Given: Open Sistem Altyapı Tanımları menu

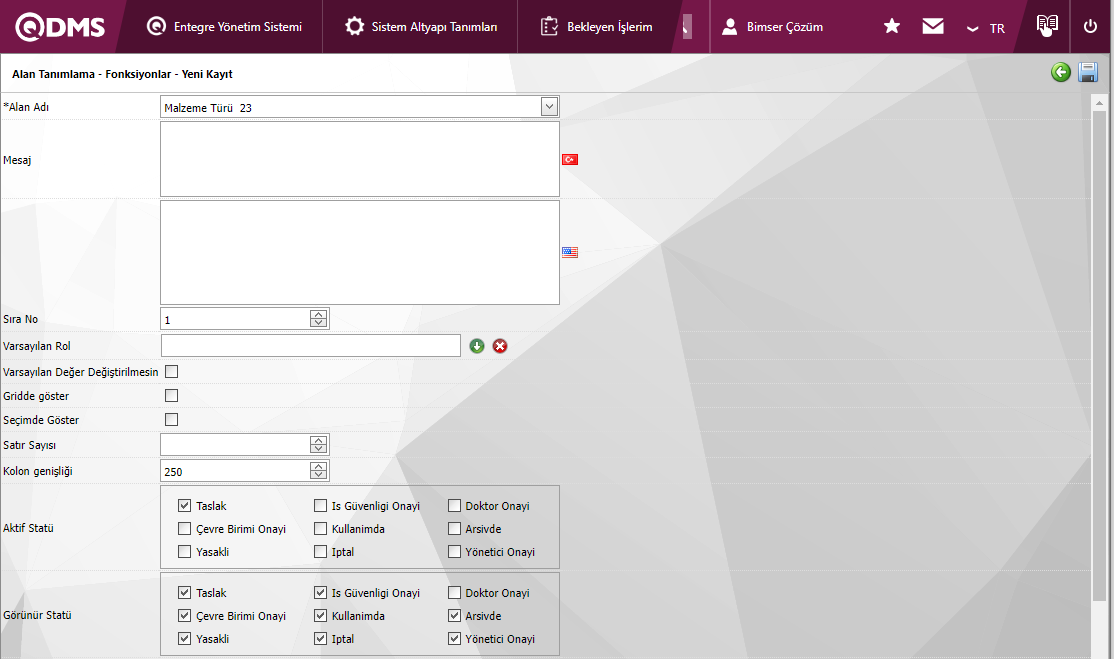Looking at the screenshot, I should [x=421, y=26].
